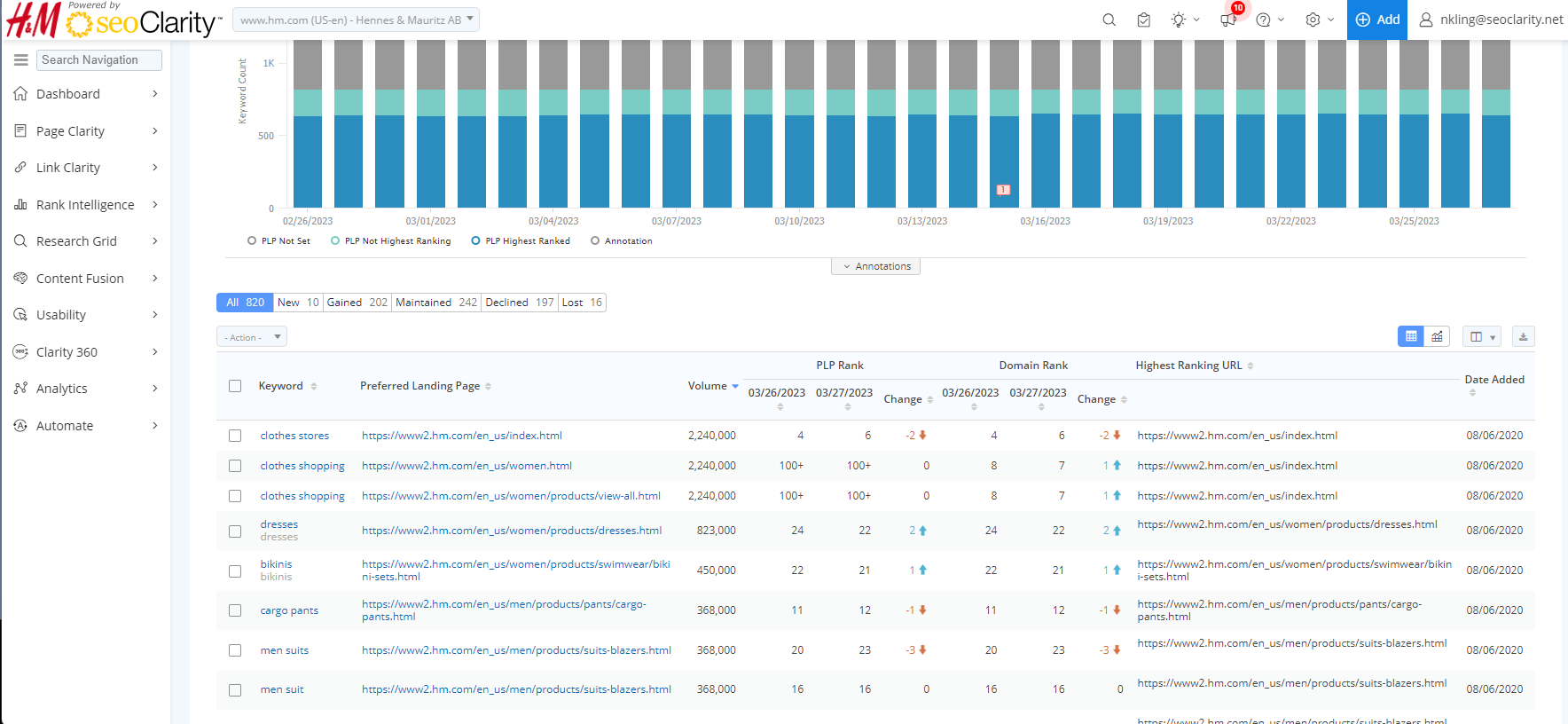Viewport: 1568px width, 724px height.
Task: Select the Gained 202 tab
Action: (x=357, y=303)
